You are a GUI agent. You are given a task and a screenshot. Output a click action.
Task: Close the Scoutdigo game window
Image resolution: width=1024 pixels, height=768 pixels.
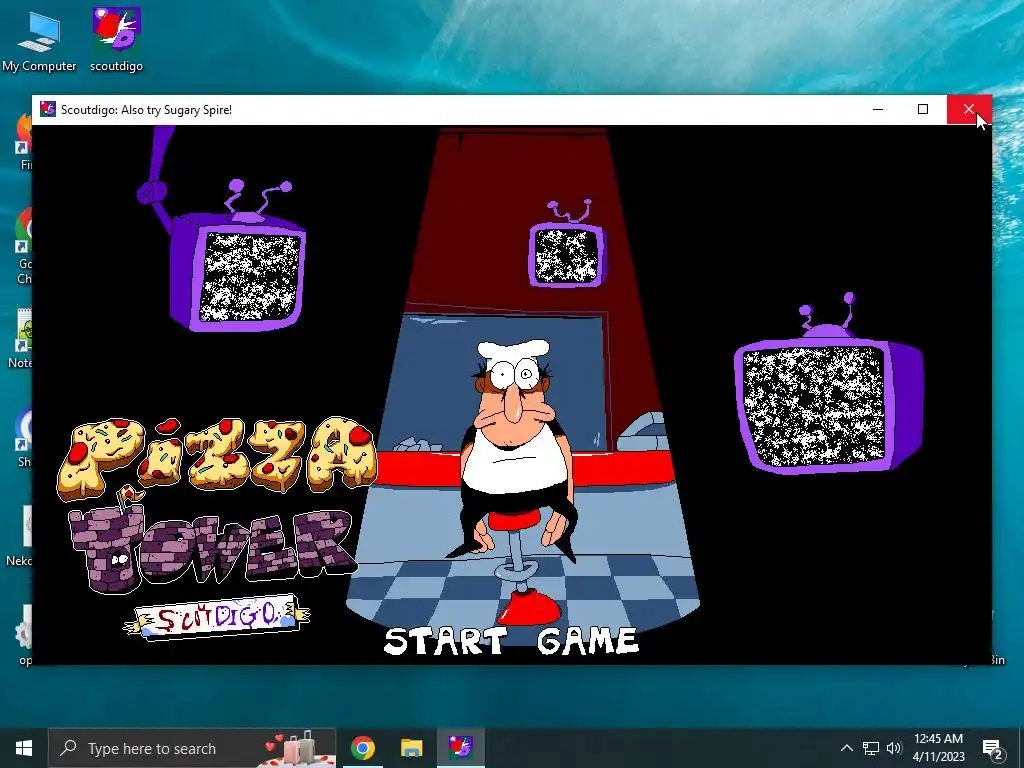point(968,109)
